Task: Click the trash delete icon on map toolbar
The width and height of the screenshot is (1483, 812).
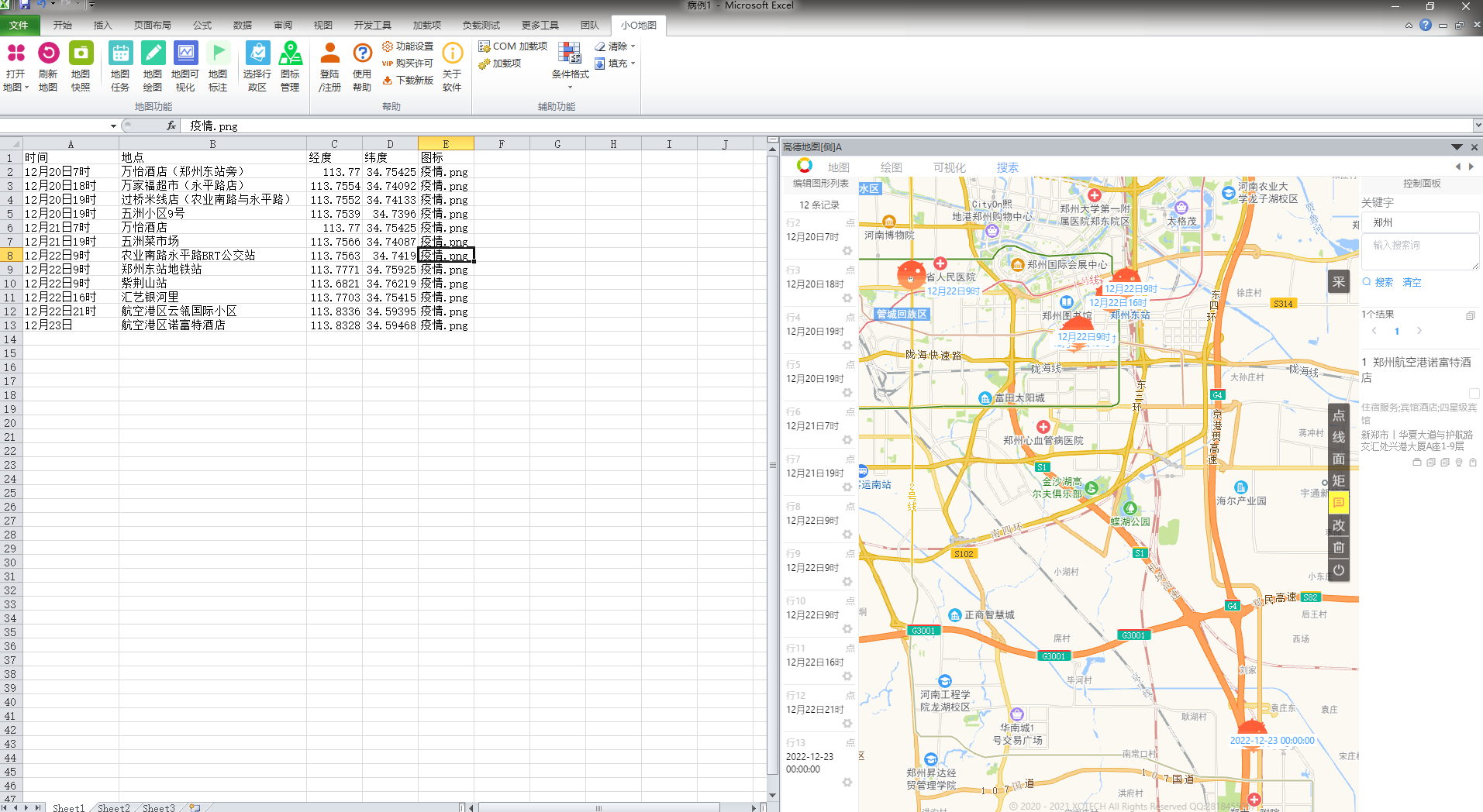Action: (1339, 548)
